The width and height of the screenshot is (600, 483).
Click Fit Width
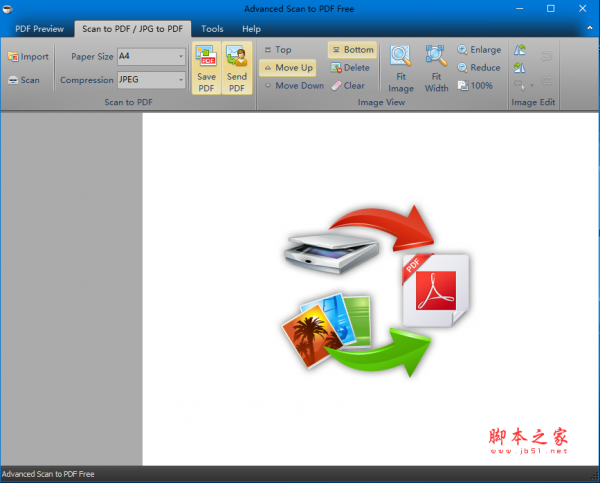tap(436, 68)
